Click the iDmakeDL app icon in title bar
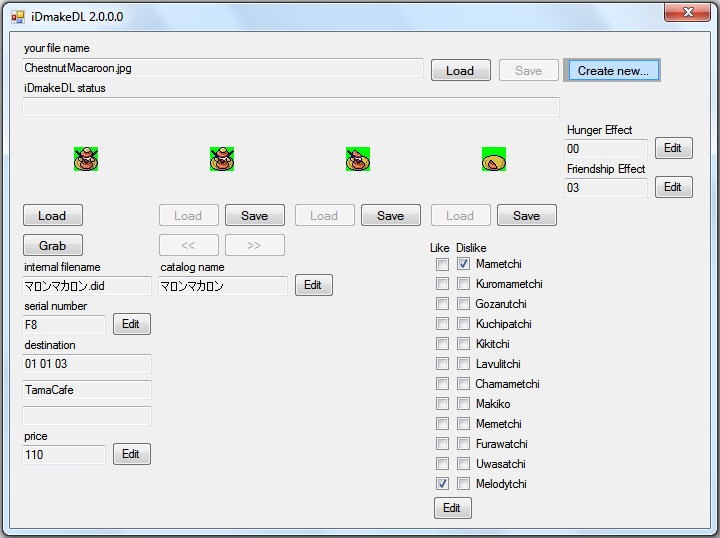 pos(17,17)
